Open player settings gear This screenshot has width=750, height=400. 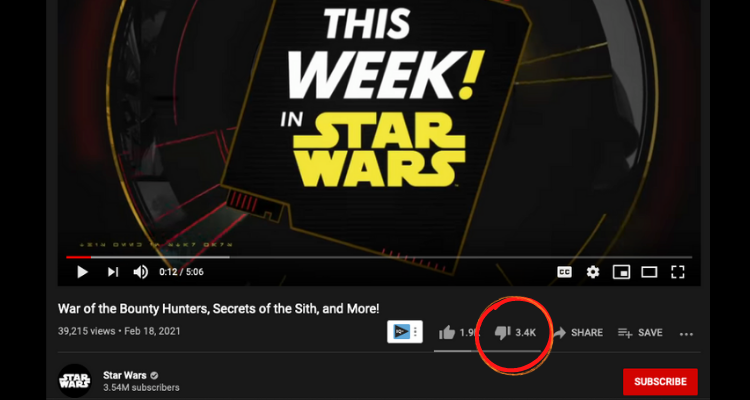(x=593, y=272)
